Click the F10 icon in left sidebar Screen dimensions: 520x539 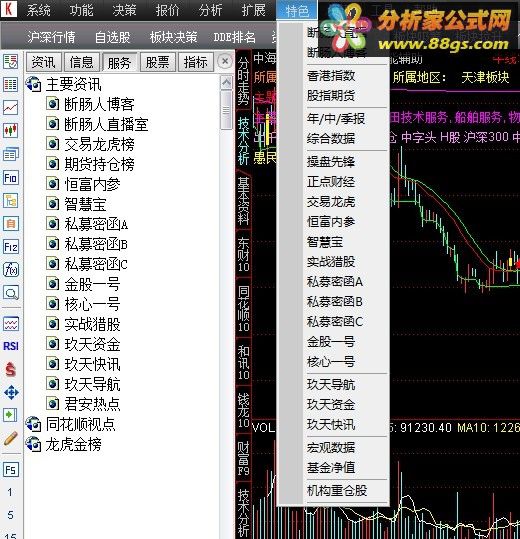10,178
